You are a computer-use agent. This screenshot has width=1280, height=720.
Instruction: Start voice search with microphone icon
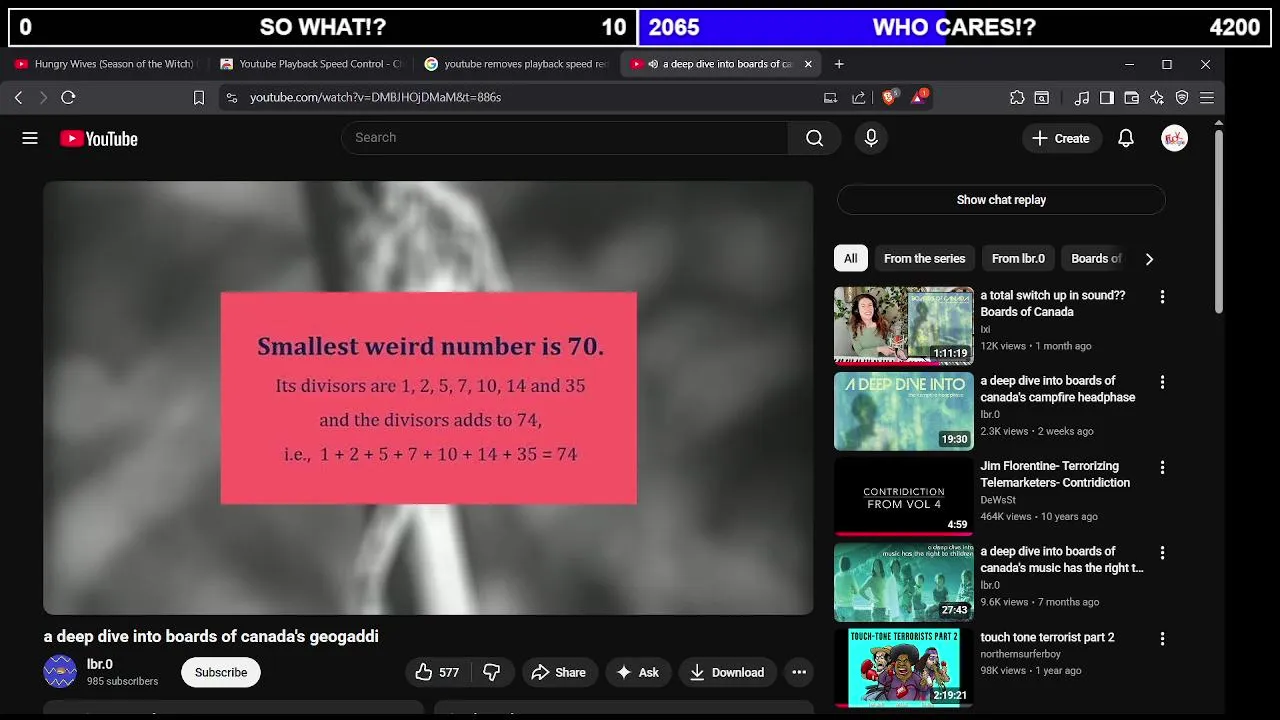(871, 138)
